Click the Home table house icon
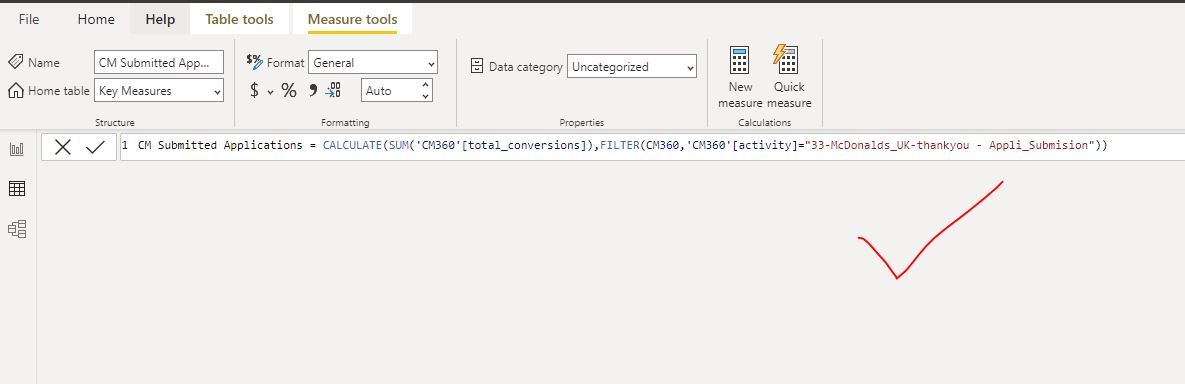 click(15, 91)
